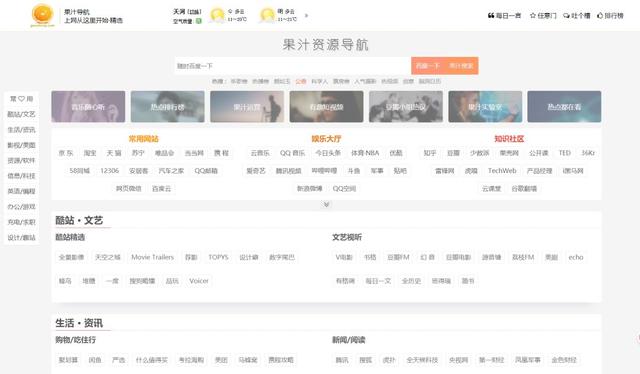
Task: Open 吐个槽 feedback link
Action: pyautogui.click(x=577, y=16)
